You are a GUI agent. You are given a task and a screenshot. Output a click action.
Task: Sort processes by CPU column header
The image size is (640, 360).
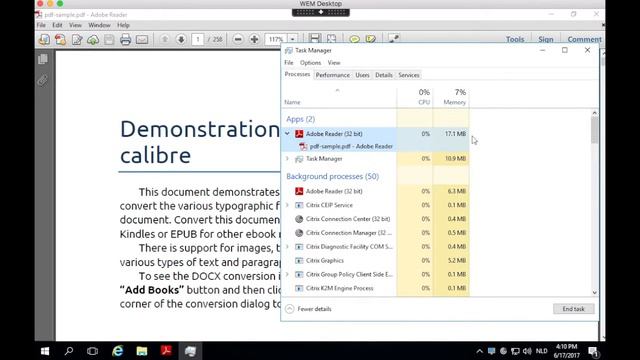pyautogui.click(x=415, y=97)
